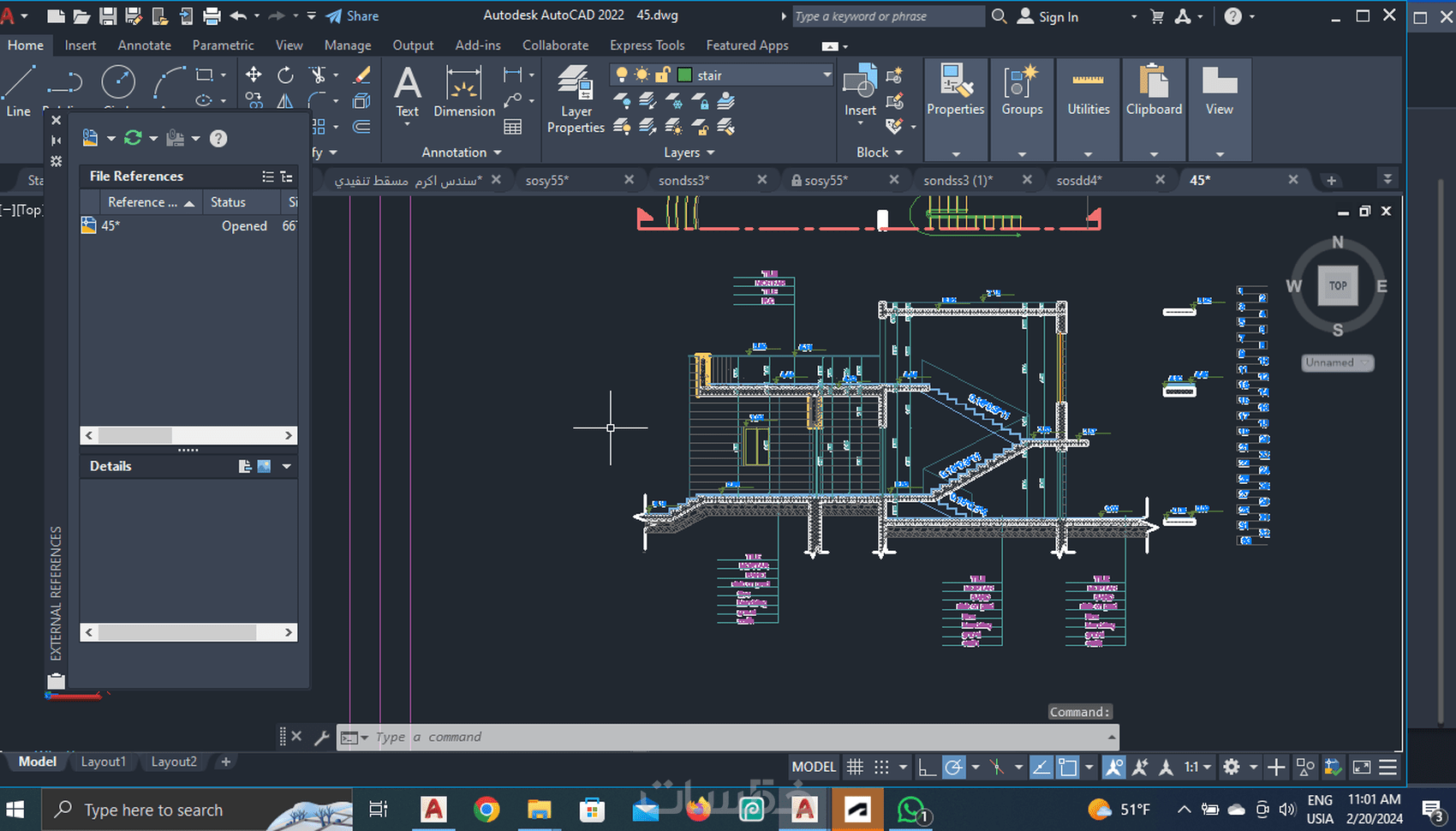Click the Erase tool icon

point(362,75)
